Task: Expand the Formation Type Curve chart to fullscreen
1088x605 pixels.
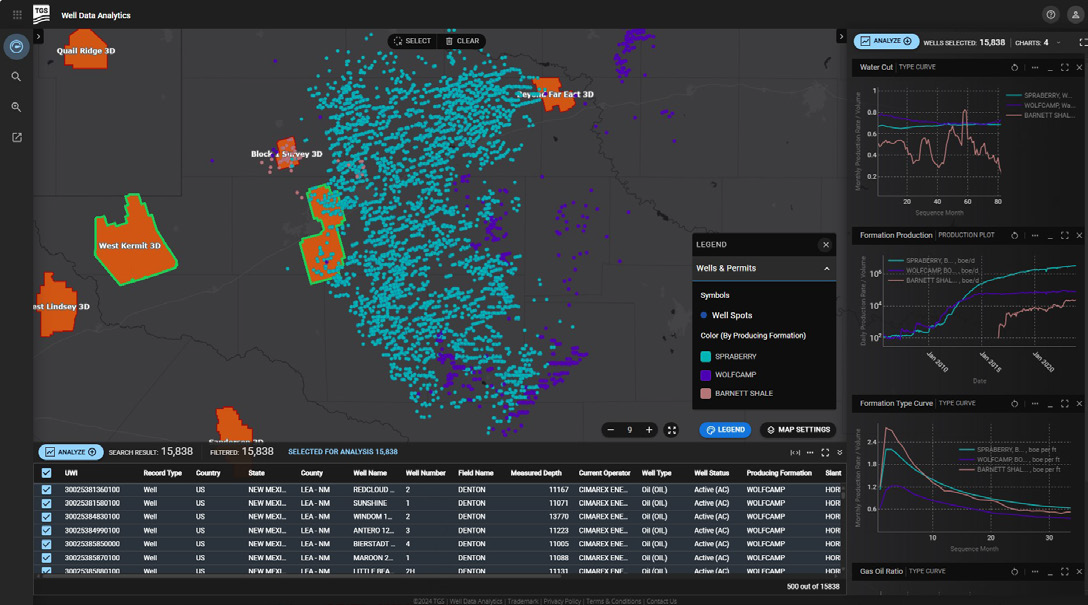Action: tap(1063, 403)
